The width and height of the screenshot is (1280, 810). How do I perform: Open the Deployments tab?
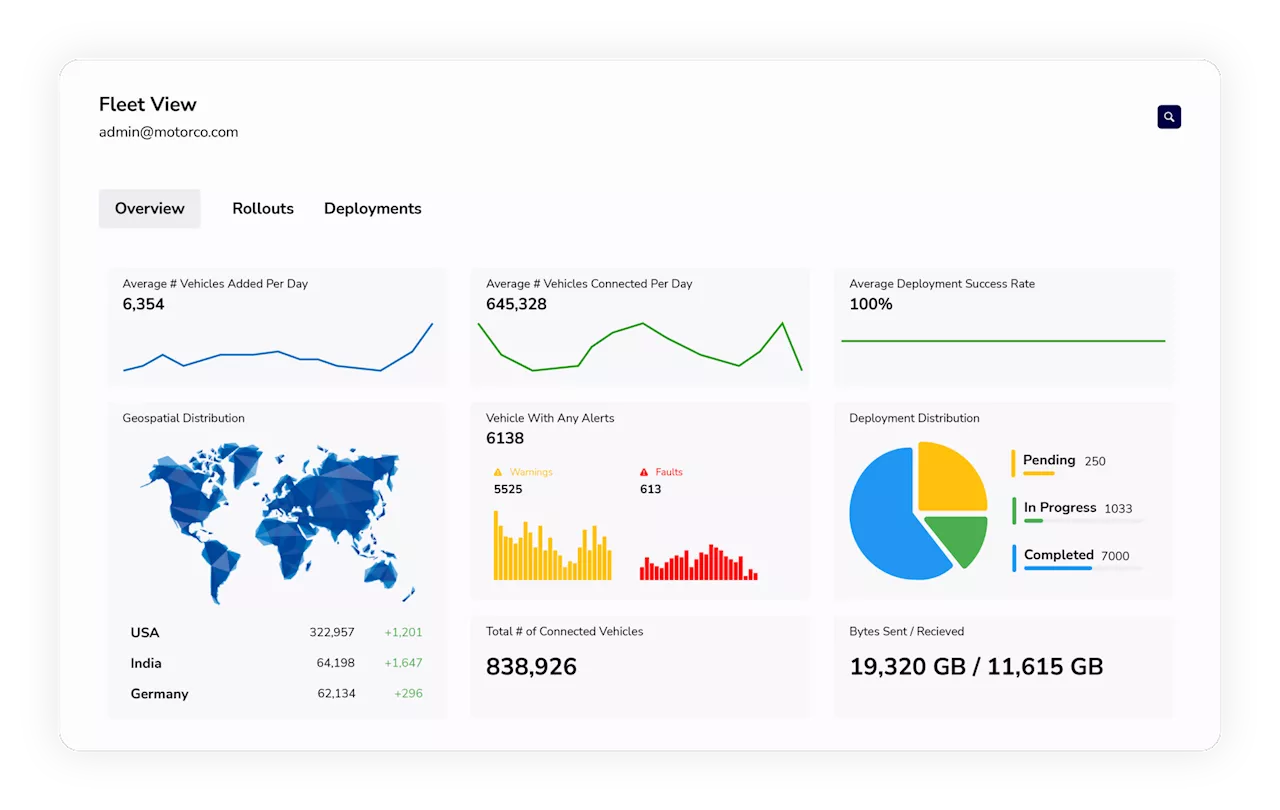pos(373,208)
